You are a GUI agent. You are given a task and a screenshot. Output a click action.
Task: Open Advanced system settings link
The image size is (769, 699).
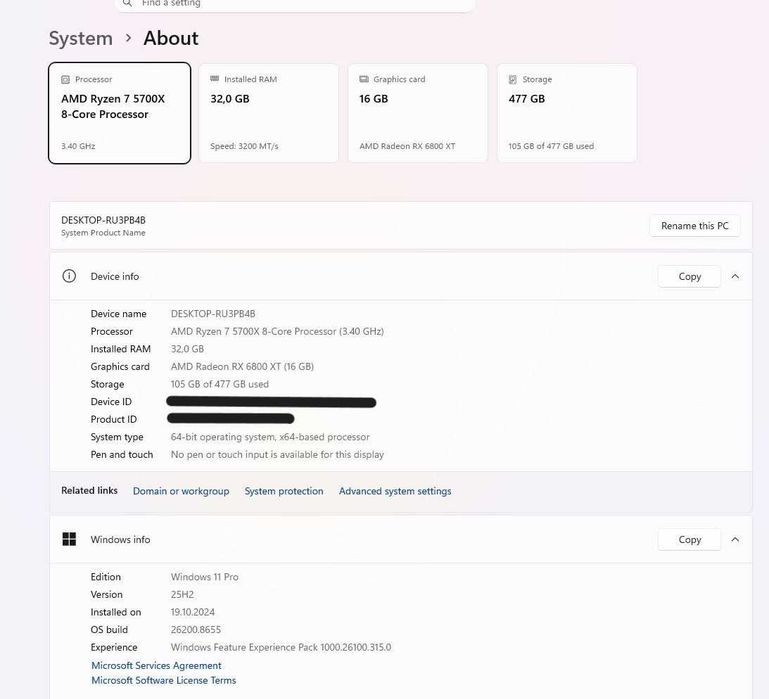(x=395, y=491)
